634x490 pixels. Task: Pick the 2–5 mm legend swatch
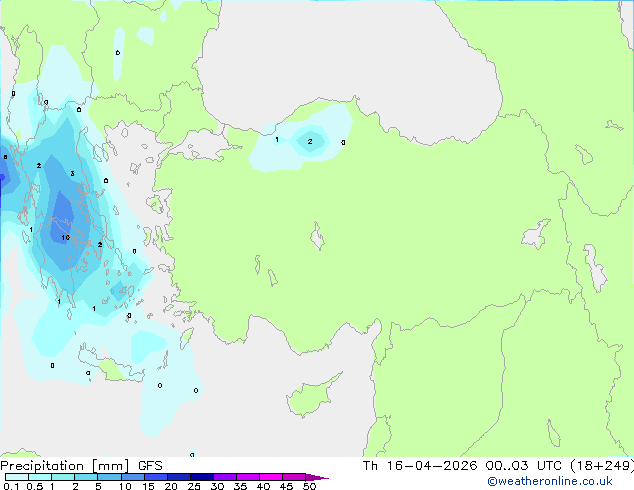coord(86,477)
